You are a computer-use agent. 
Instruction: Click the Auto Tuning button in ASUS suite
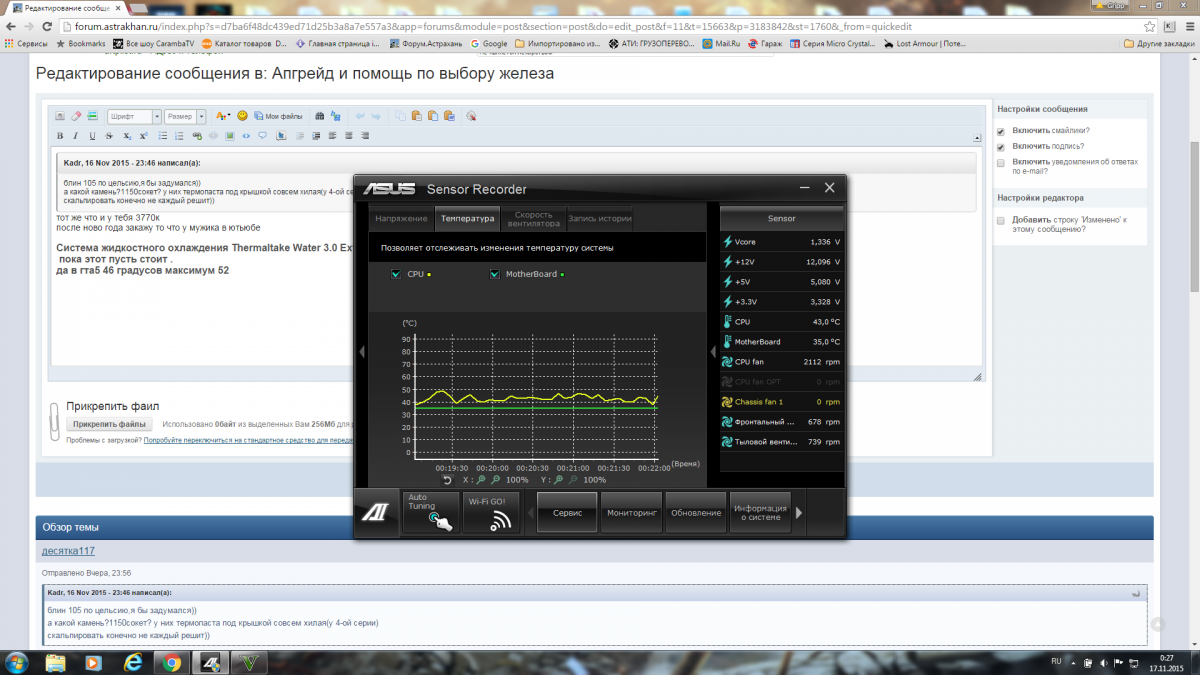[x=430, y=512]
